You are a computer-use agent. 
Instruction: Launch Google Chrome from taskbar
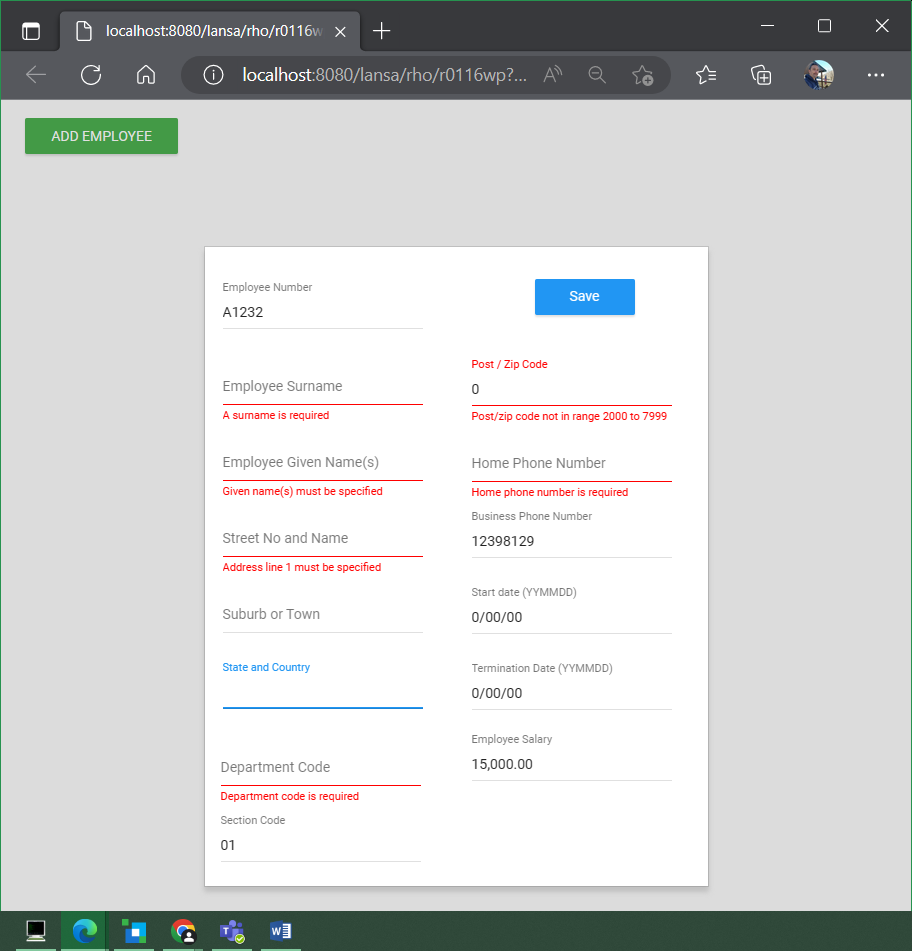point(183,931)
